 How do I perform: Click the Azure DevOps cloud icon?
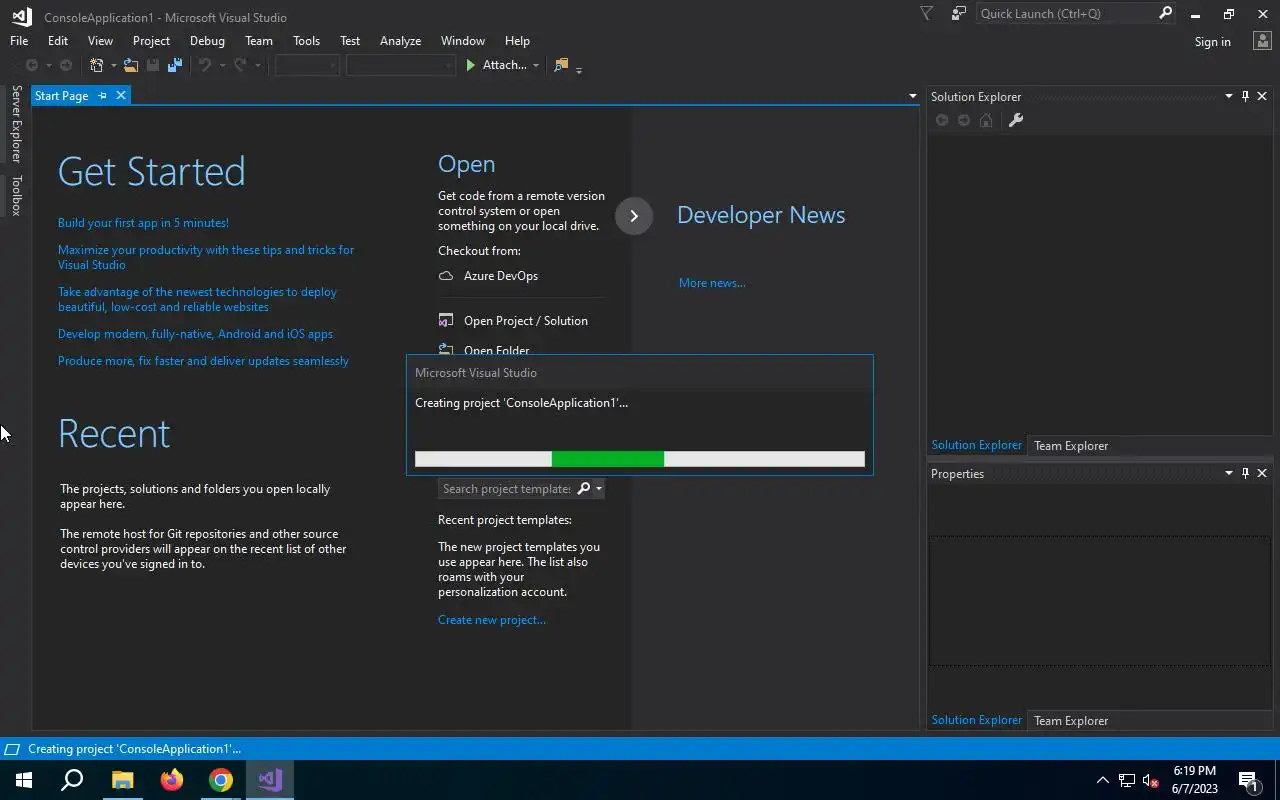[446, 276]
